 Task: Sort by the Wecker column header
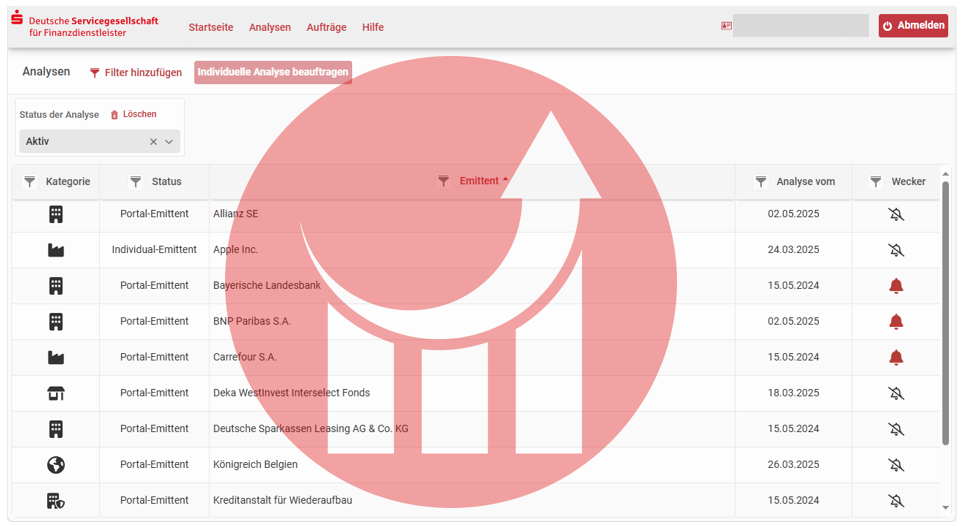coord(908,181)
